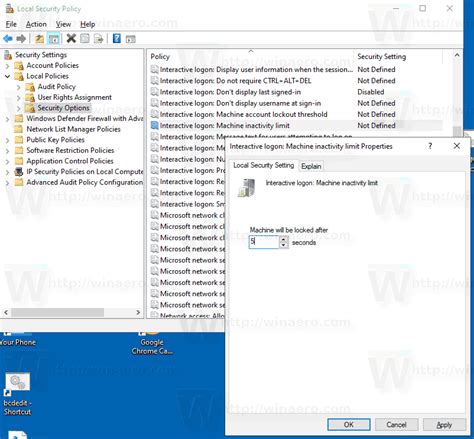The image size is (474, 439).
Task: Click the Cancel button
Action: tap(396, 424)
